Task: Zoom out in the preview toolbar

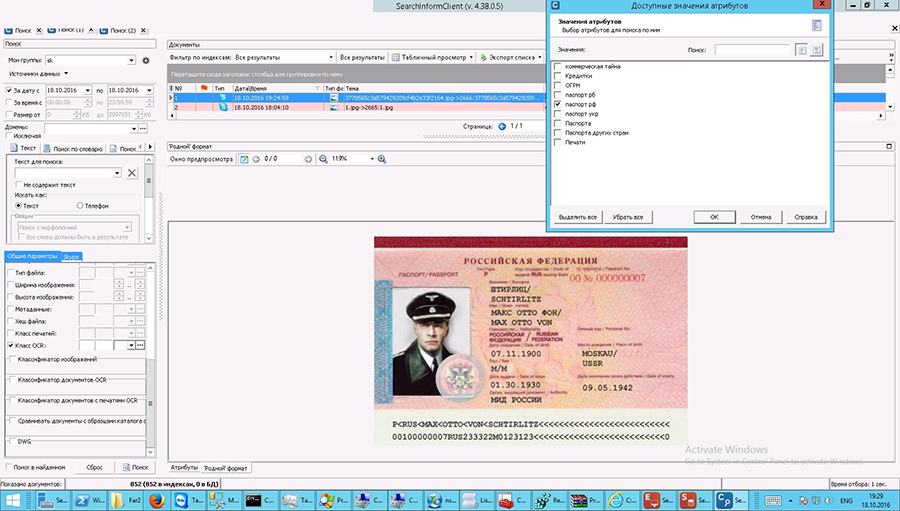Action: coord(323,159)
